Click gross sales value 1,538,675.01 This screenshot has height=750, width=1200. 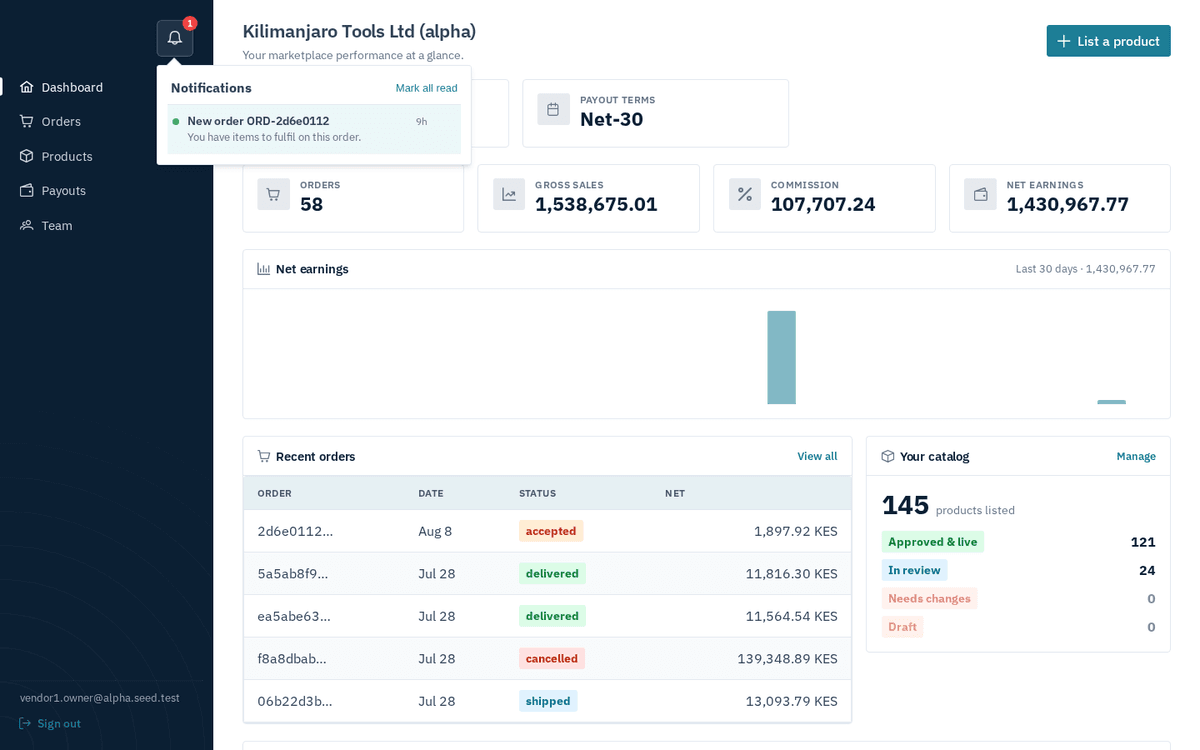(x=596, y=204)
